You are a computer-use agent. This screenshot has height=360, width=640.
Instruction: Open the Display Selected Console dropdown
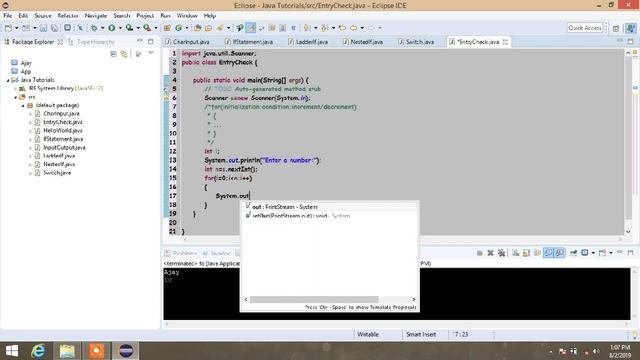click(593, 253)
